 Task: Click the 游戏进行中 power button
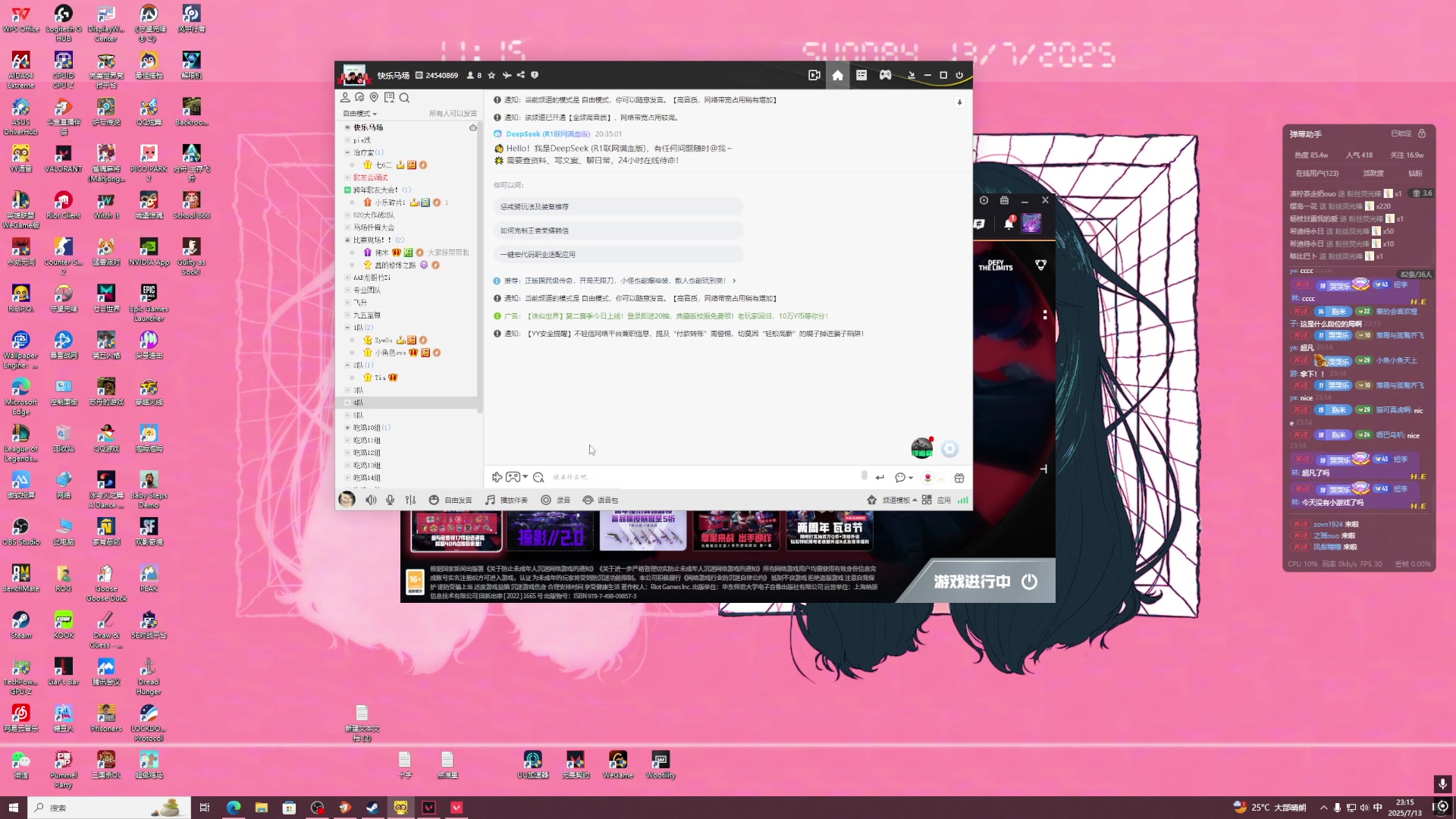point(1029,582)
